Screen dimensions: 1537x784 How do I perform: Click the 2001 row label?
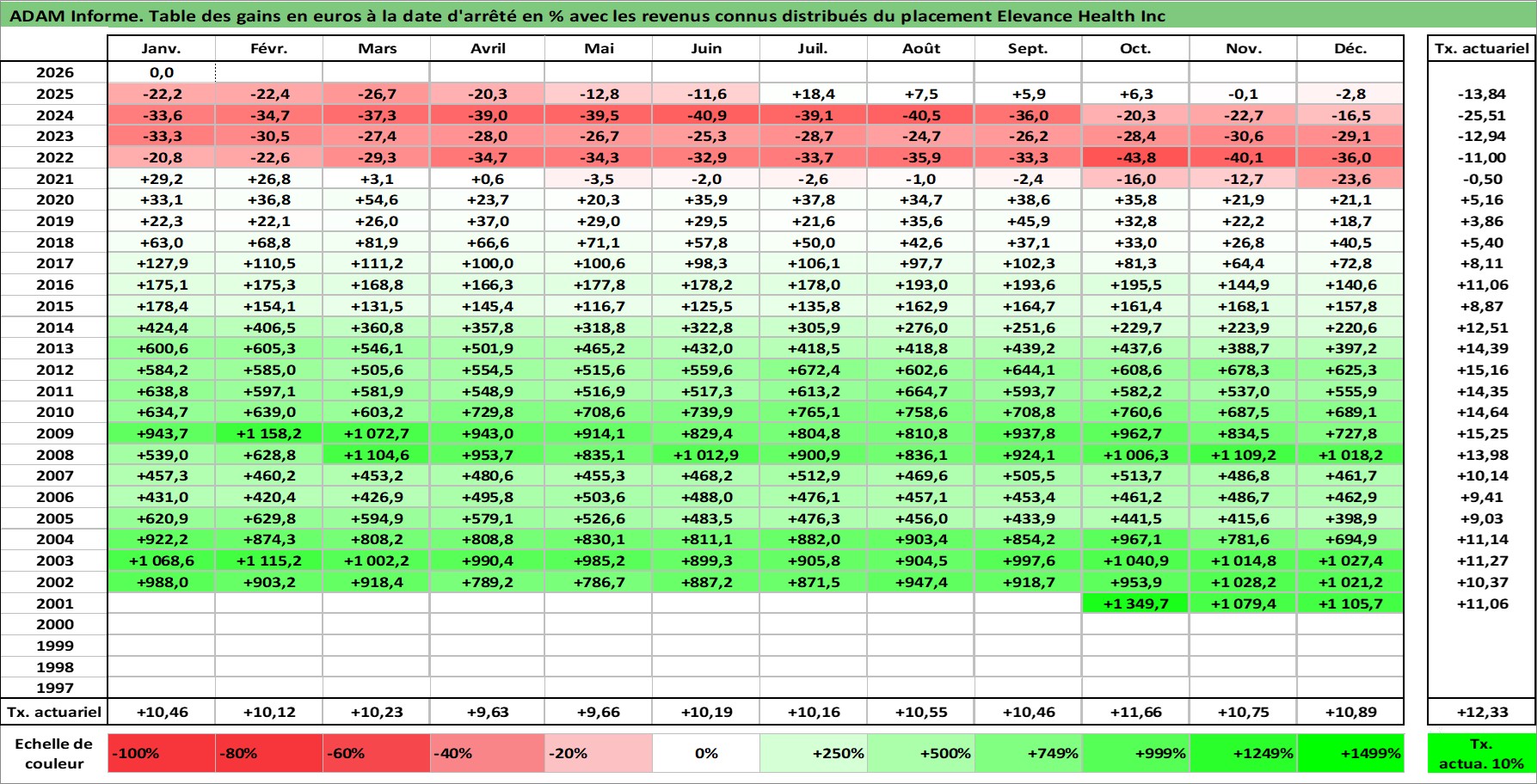(x=54, y=603)
